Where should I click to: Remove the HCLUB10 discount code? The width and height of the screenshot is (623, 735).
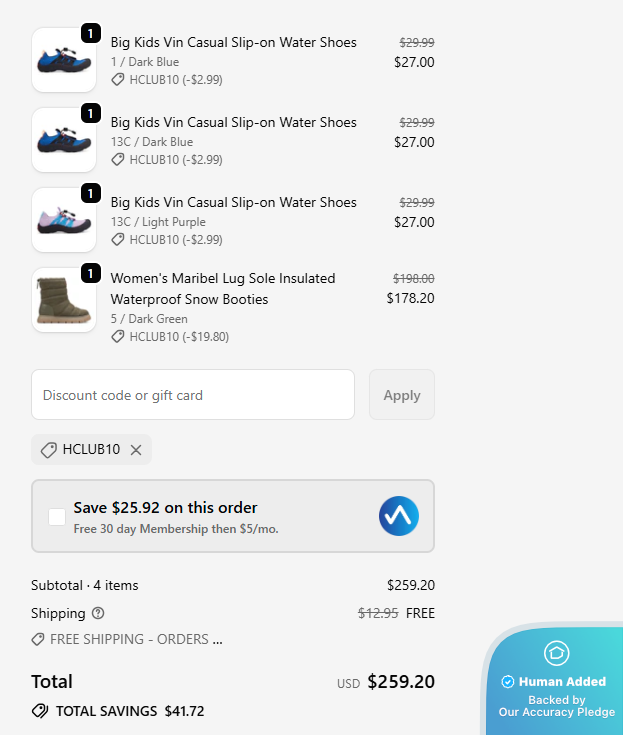(x=136, y=450)
